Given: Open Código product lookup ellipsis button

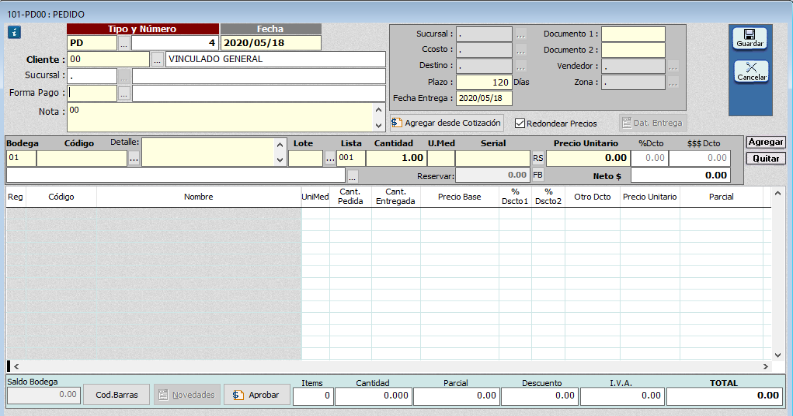Looking at the screenshot, I should pos(134,159).
